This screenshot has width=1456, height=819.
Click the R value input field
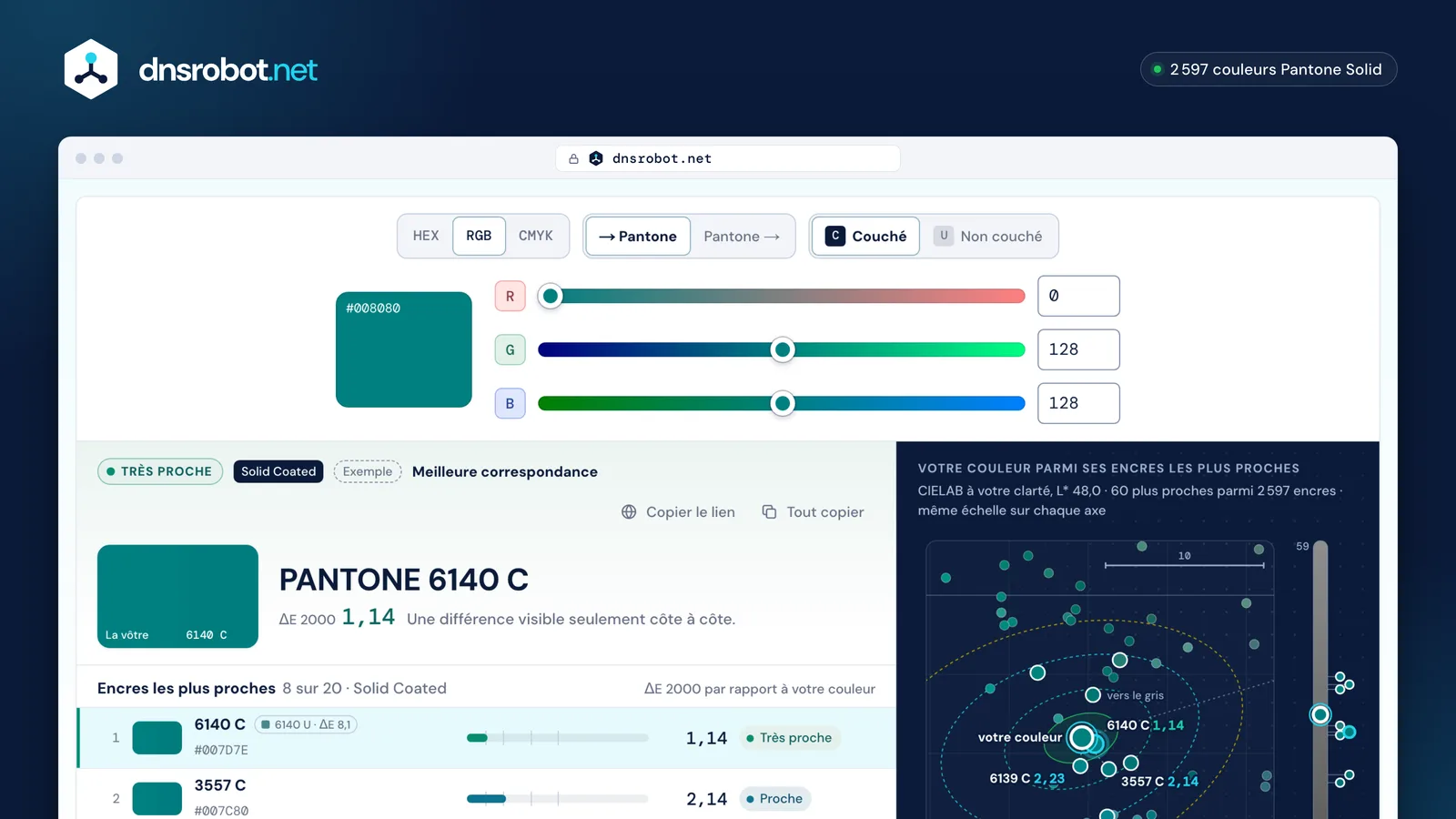coord(1078,296)
